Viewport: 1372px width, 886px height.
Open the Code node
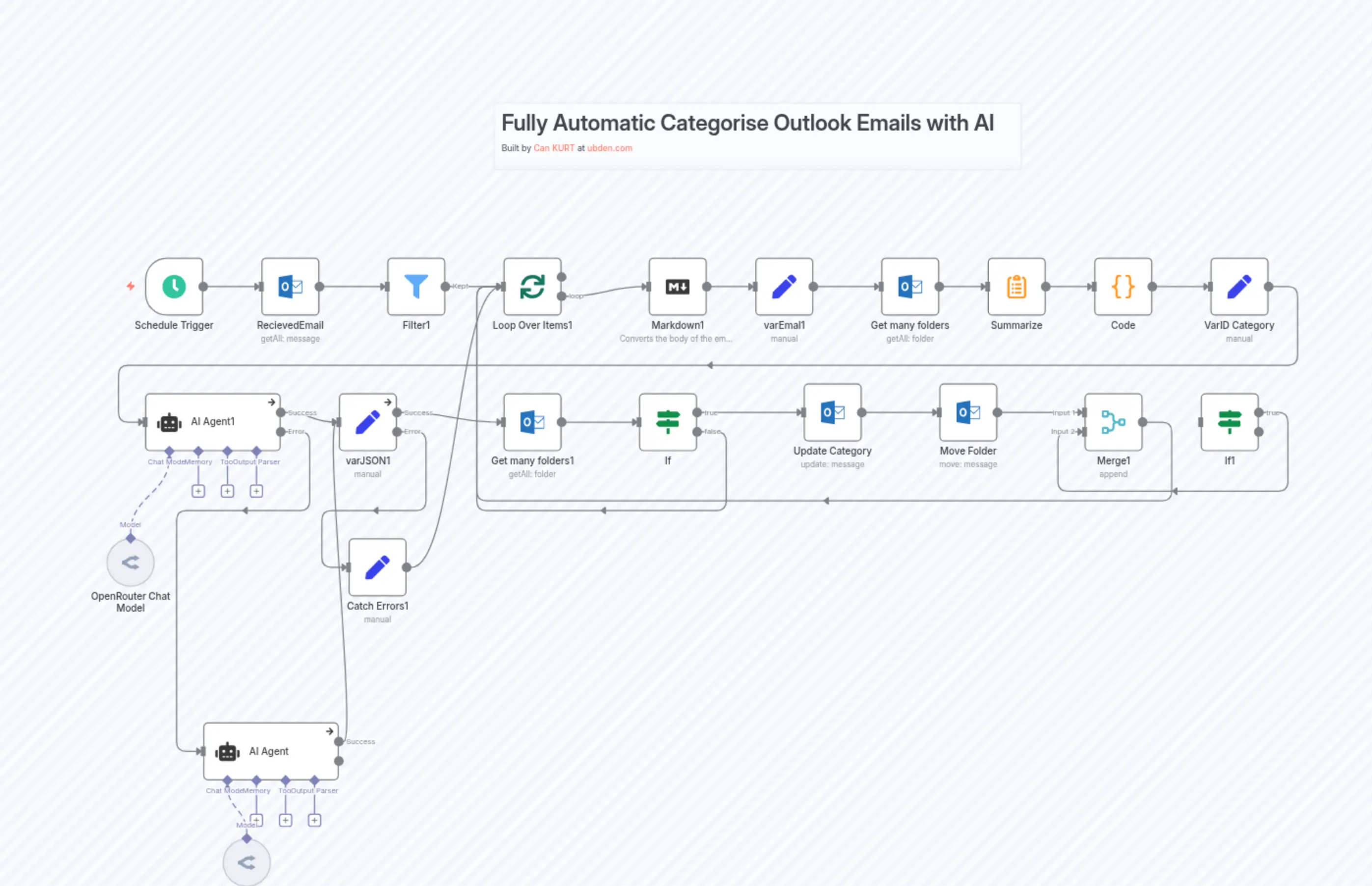pos(1122,286)
